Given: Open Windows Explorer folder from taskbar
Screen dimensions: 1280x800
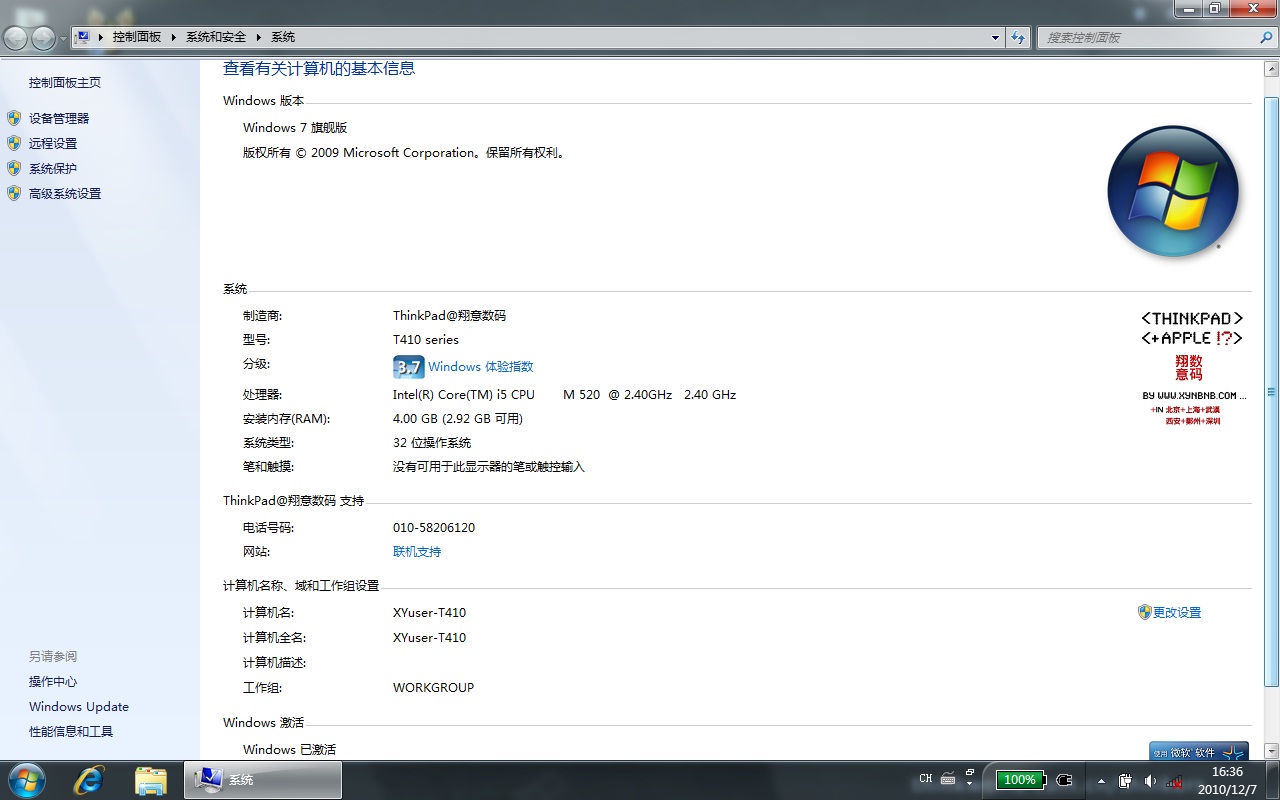Looking at the screenshot, I should tap(150, 780).
